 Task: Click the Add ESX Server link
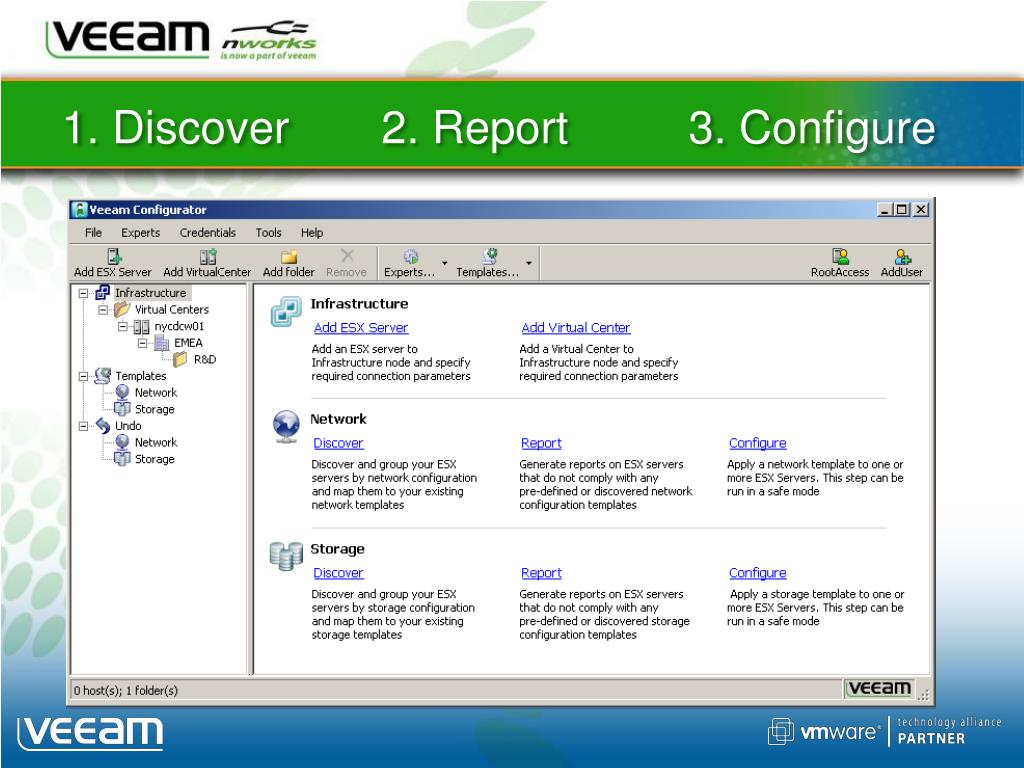[x=360, y=327]
